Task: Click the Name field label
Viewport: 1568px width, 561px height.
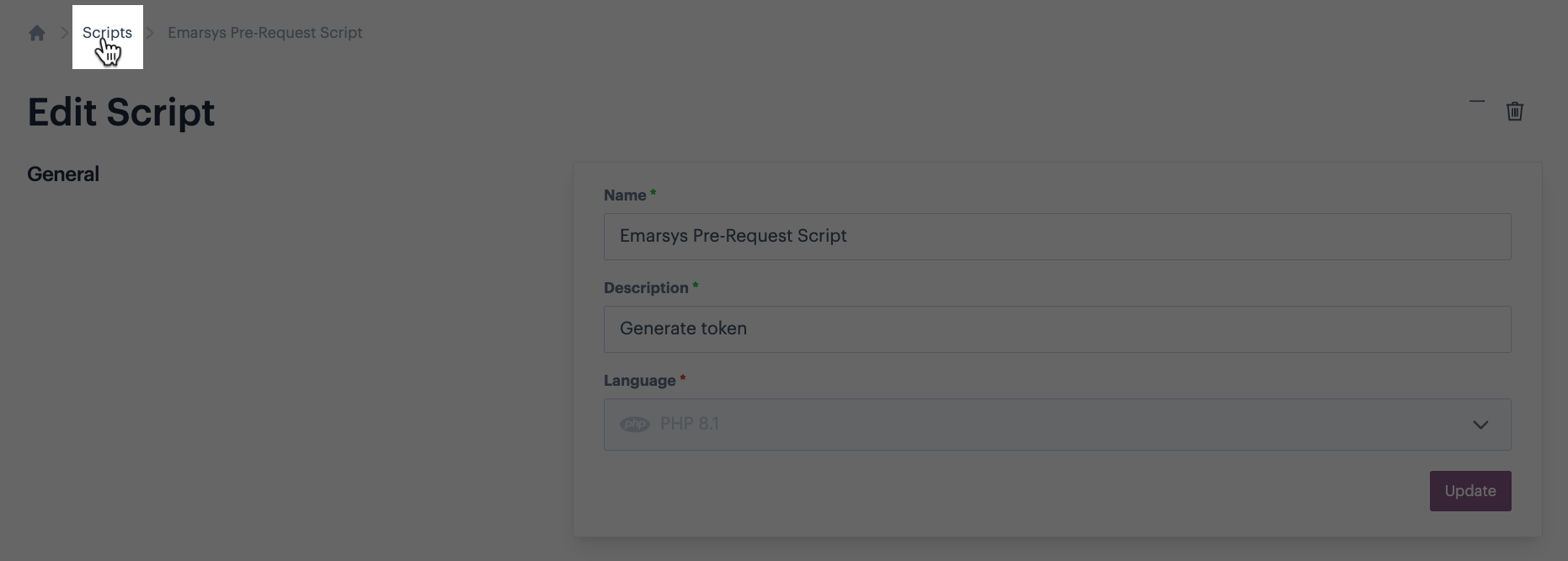Action: pos(625,195)
